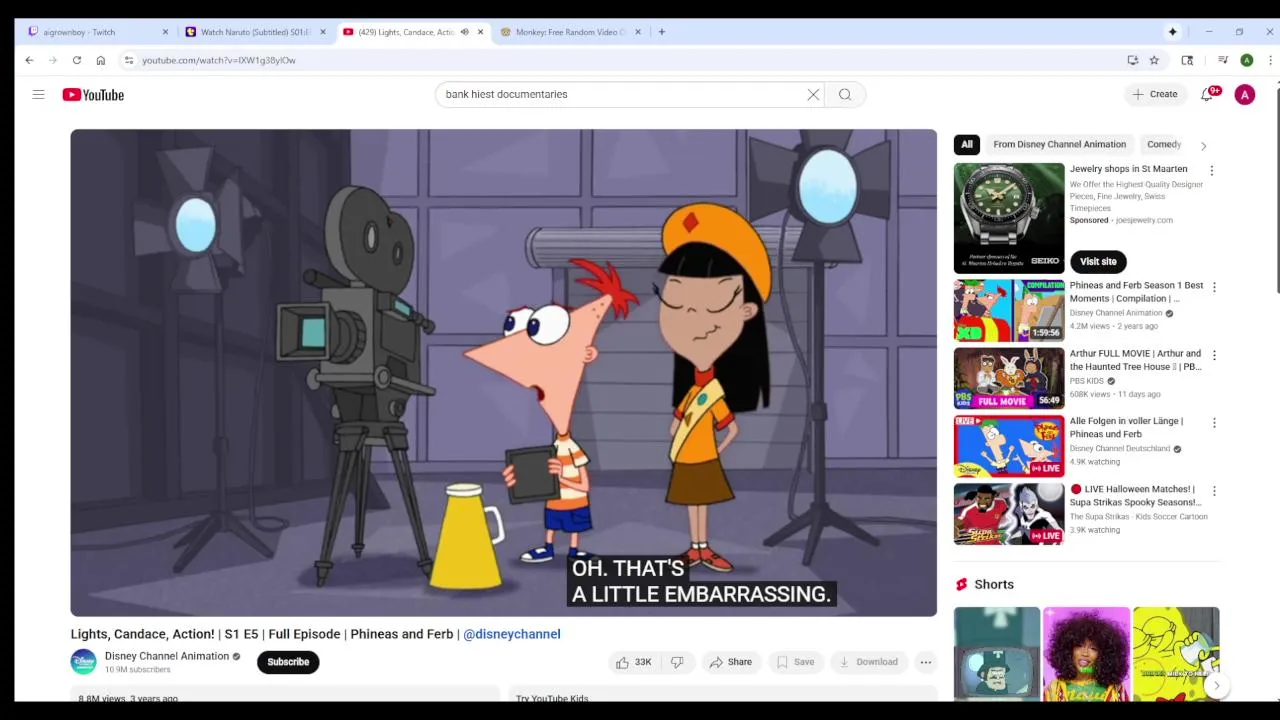
Task: Open Disney Channel Animation channel avatar
Action: pos(83,662)
